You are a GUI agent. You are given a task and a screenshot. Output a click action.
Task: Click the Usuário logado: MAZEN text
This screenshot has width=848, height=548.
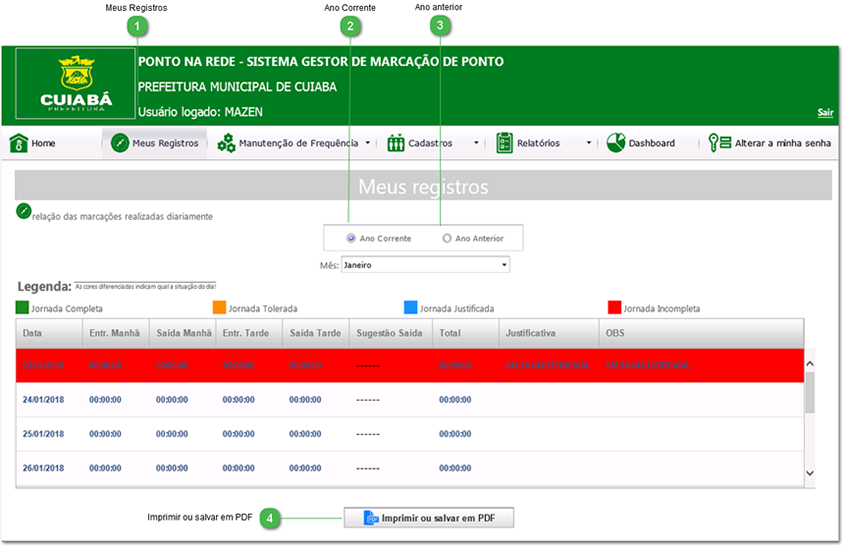[x=200, y=112]
